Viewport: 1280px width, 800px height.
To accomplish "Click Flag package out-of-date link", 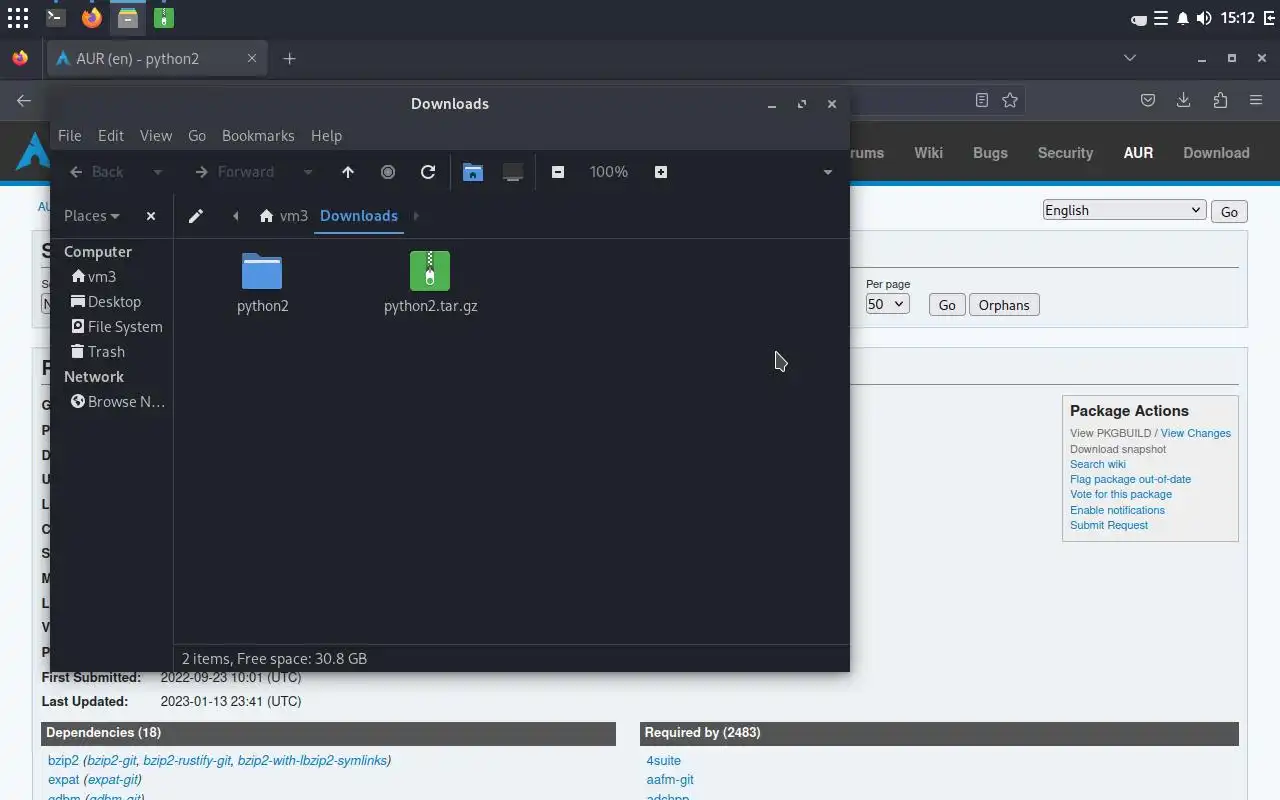I will coord(1130,479).
